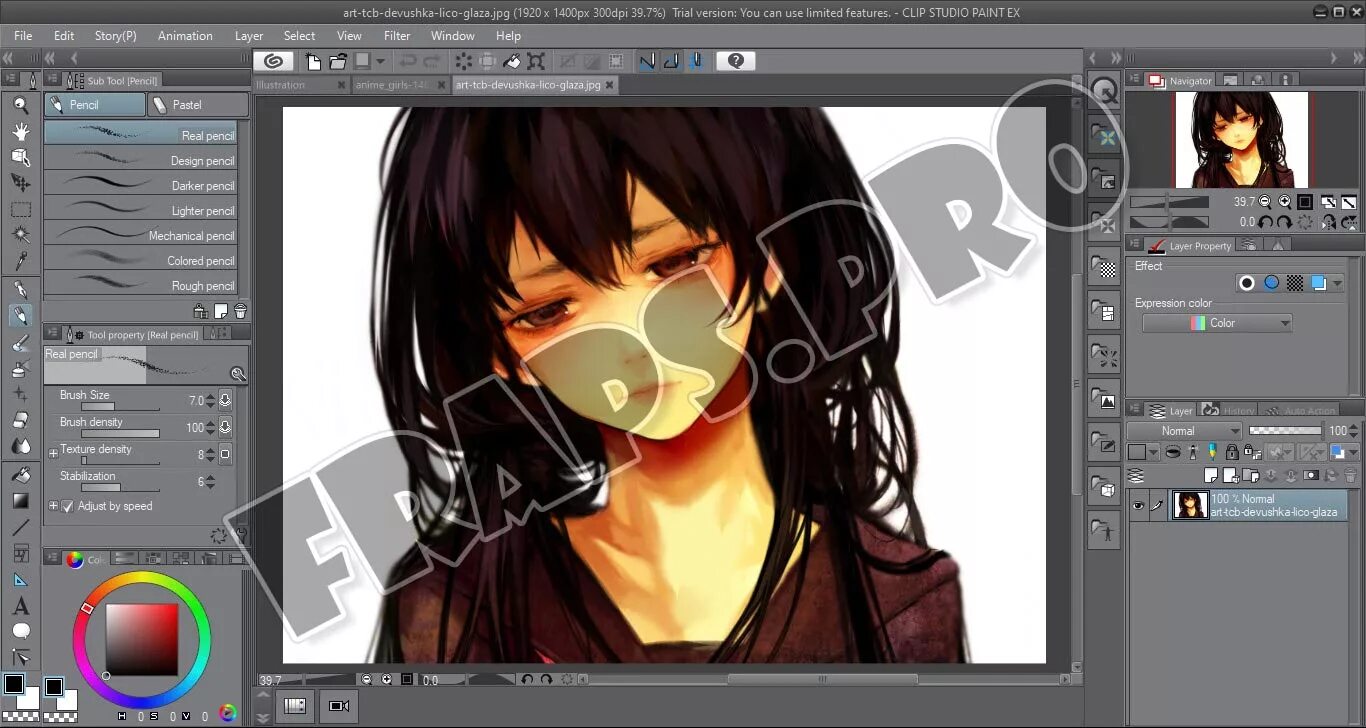
Task: Click the Open file folder icon
Action: [338, 61]
